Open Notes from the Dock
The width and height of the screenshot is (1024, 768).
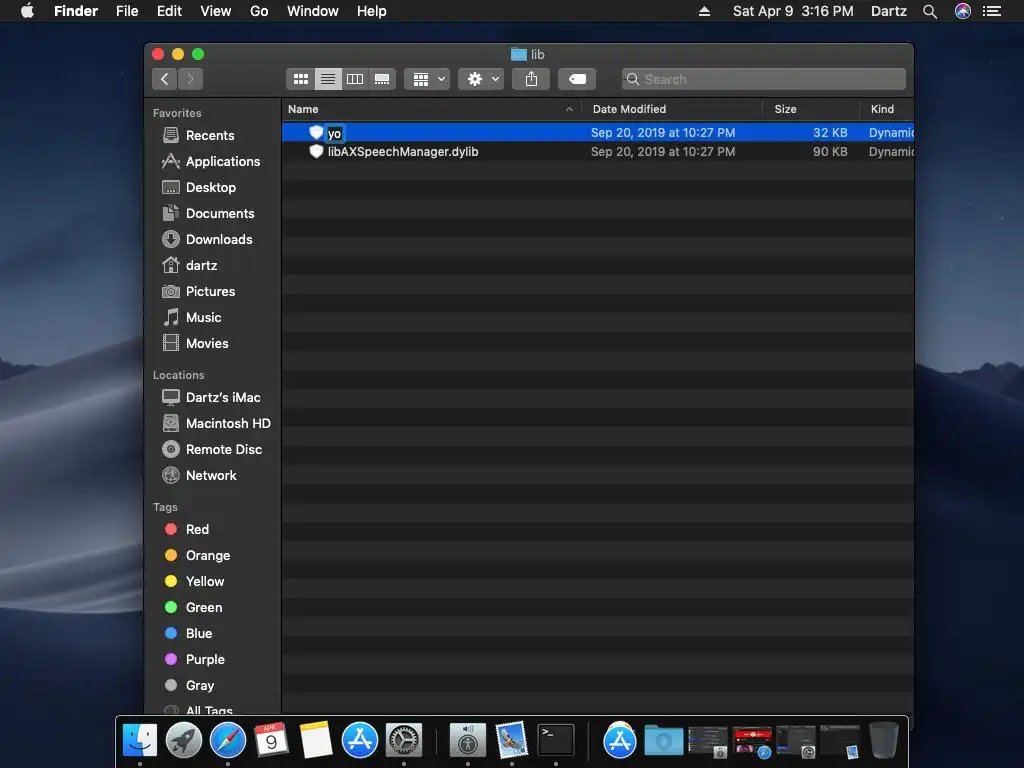pyautogui.click(x=315, y=741)
